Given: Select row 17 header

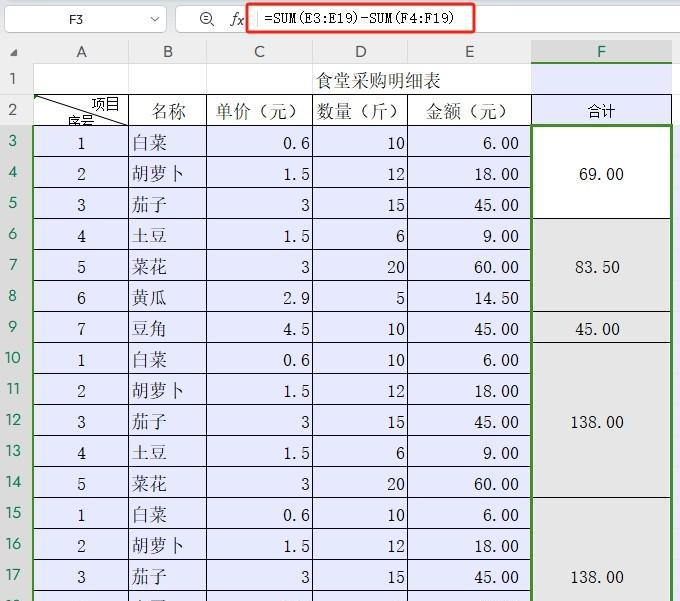Looking at the screenshot, I should tap(13, 575).
